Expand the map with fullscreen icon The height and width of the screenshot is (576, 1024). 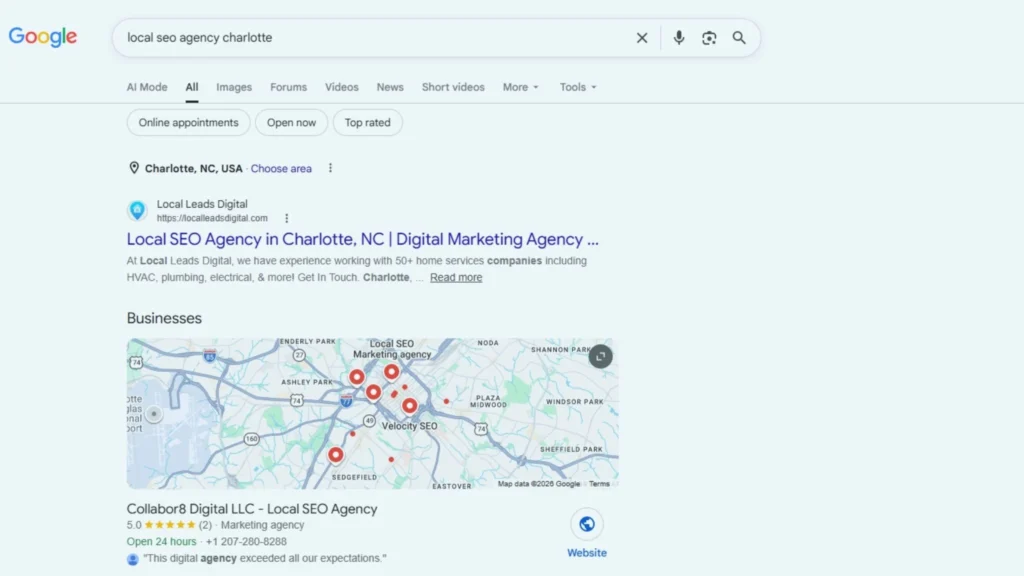click(x=600, y=357)
